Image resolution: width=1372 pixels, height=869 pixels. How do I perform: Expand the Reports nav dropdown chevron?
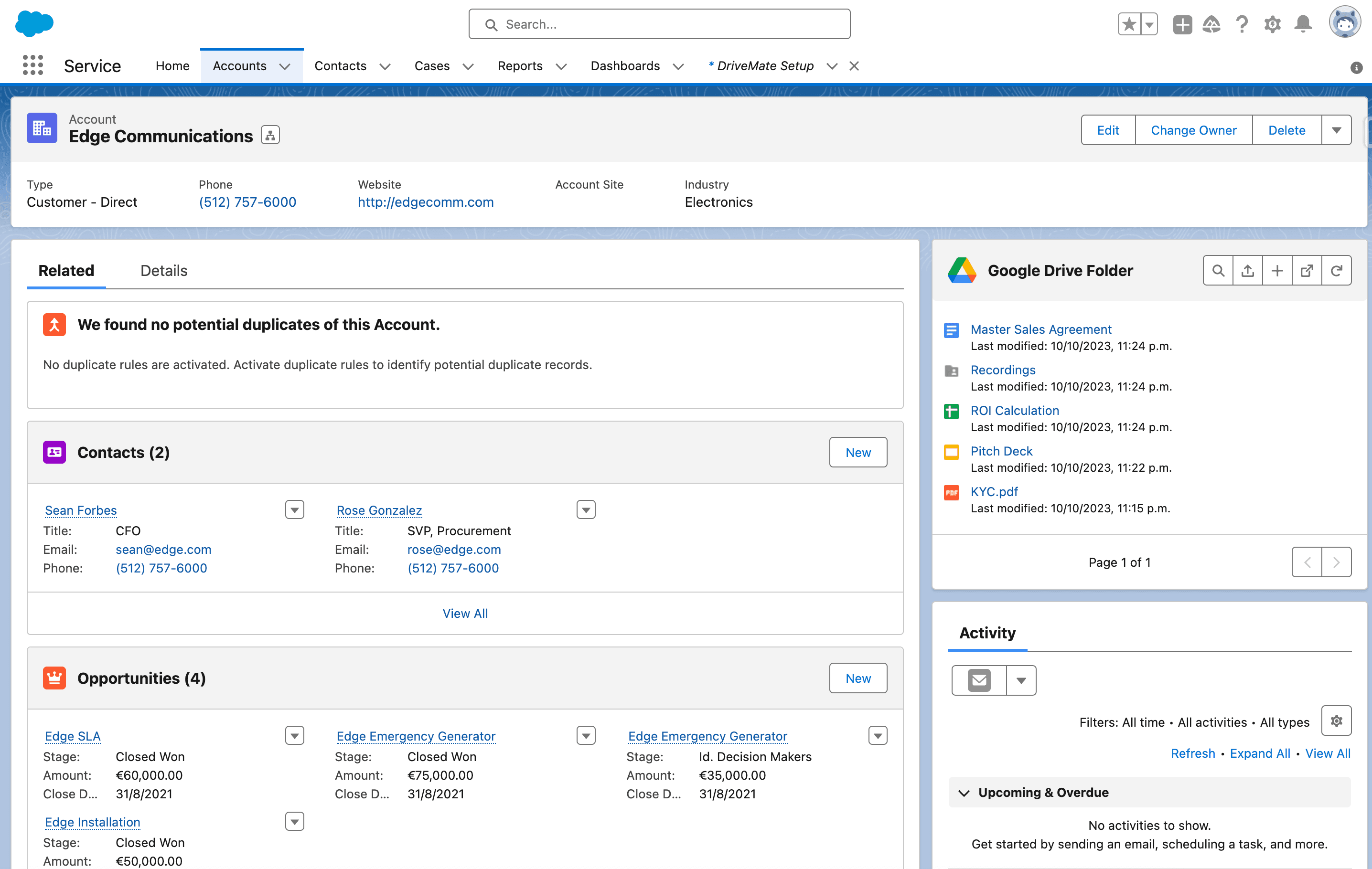pos(561,67)
